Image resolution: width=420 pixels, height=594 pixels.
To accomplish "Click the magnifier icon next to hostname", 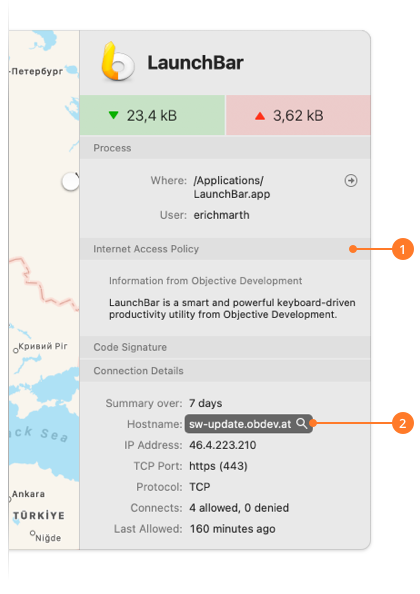I will click(301, 423).
